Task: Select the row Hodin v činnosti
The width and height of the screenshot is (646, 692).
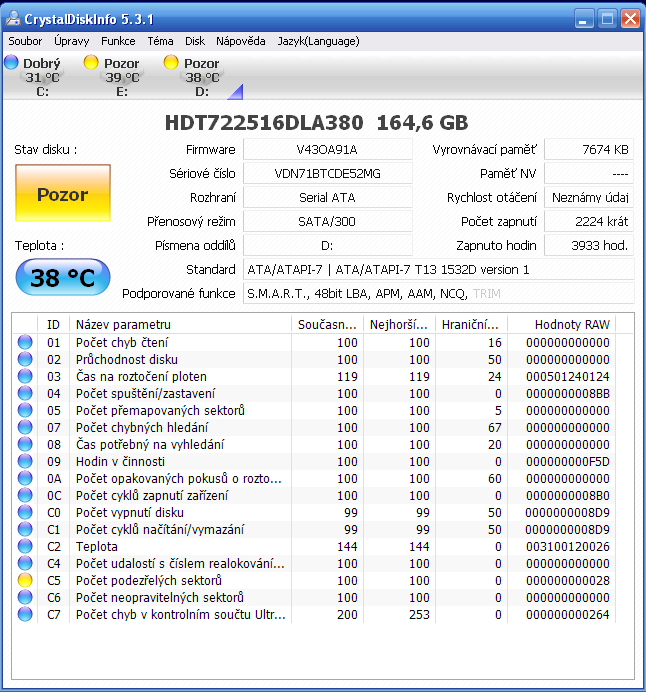Action: (x=314, y=462)
